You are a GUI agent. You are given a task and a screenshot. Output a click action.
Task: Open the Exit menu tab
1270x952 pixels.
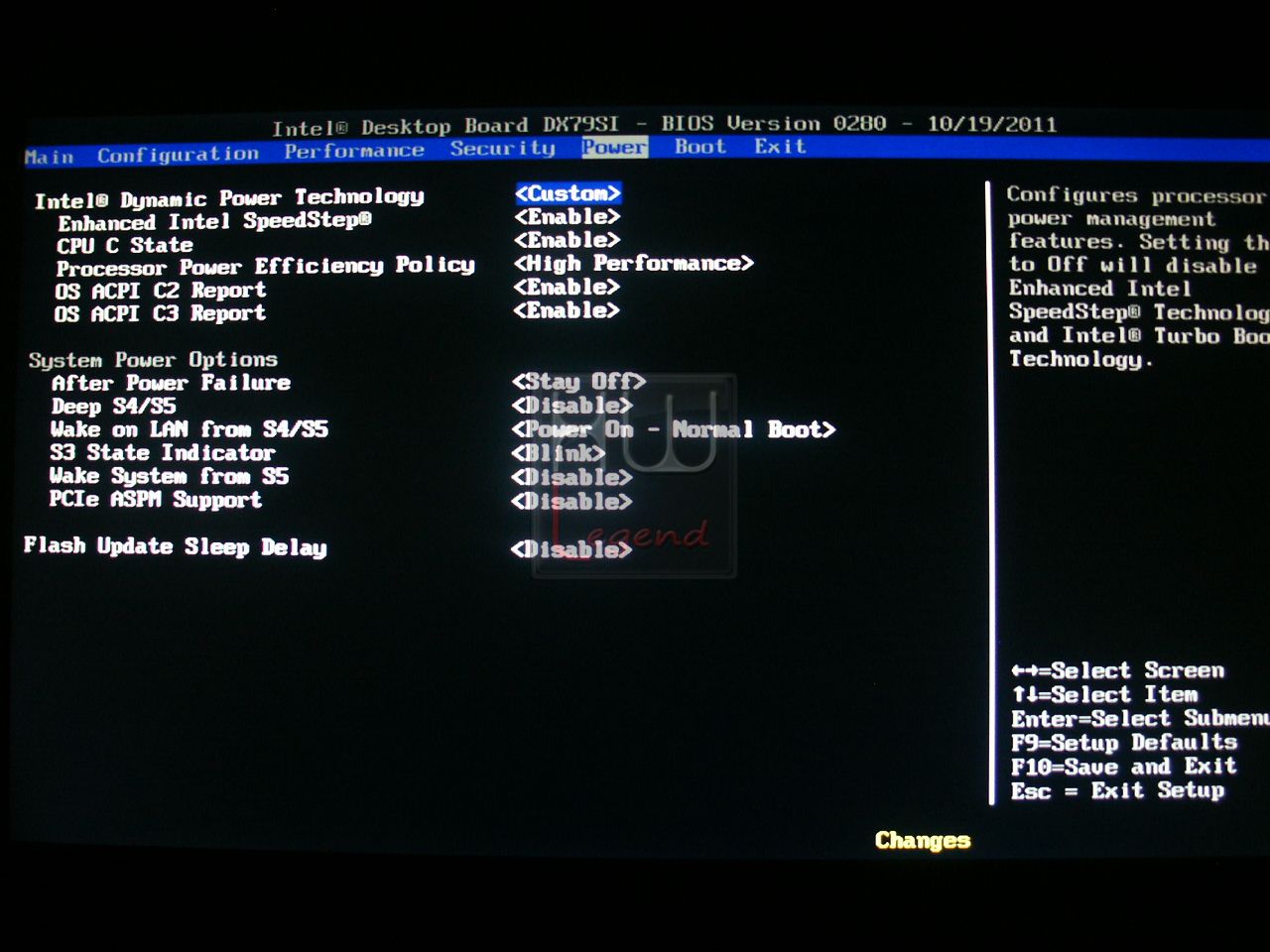click(x=780, y=147)
